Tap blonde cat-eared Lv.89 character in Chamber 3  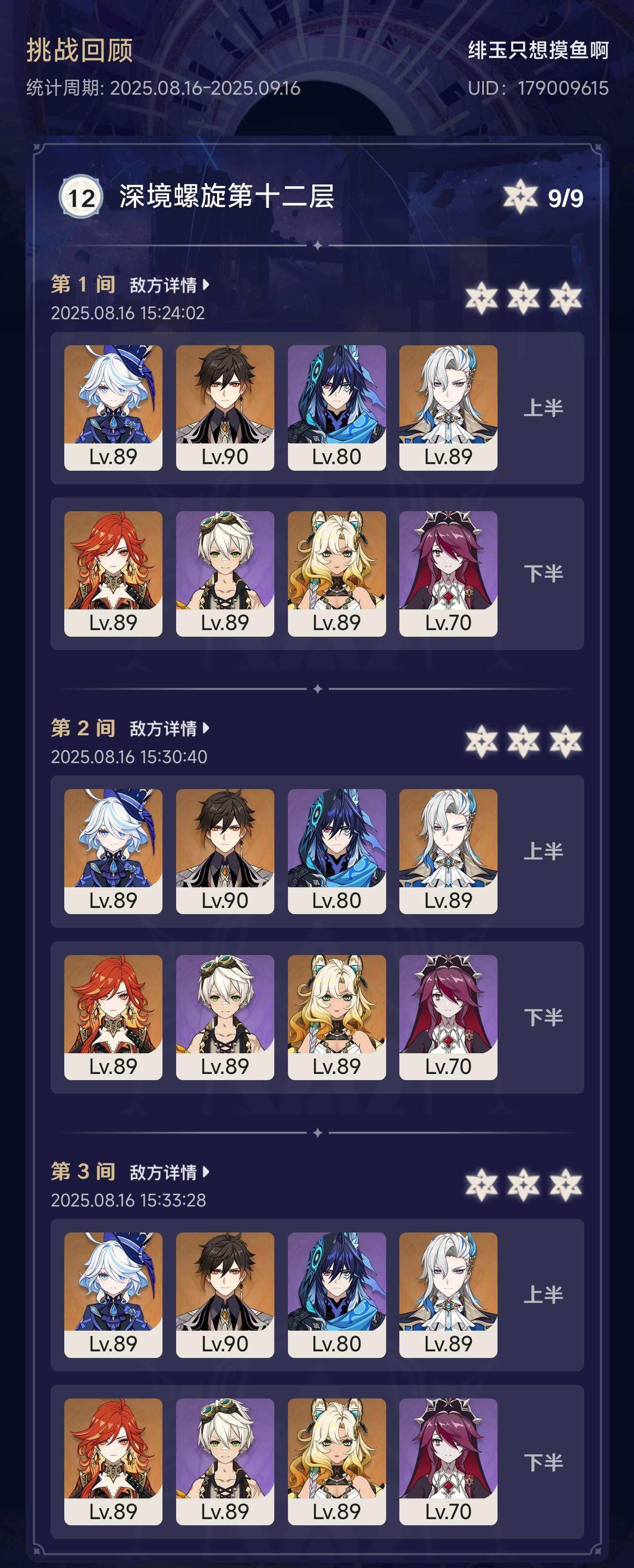pos(336,1461)
